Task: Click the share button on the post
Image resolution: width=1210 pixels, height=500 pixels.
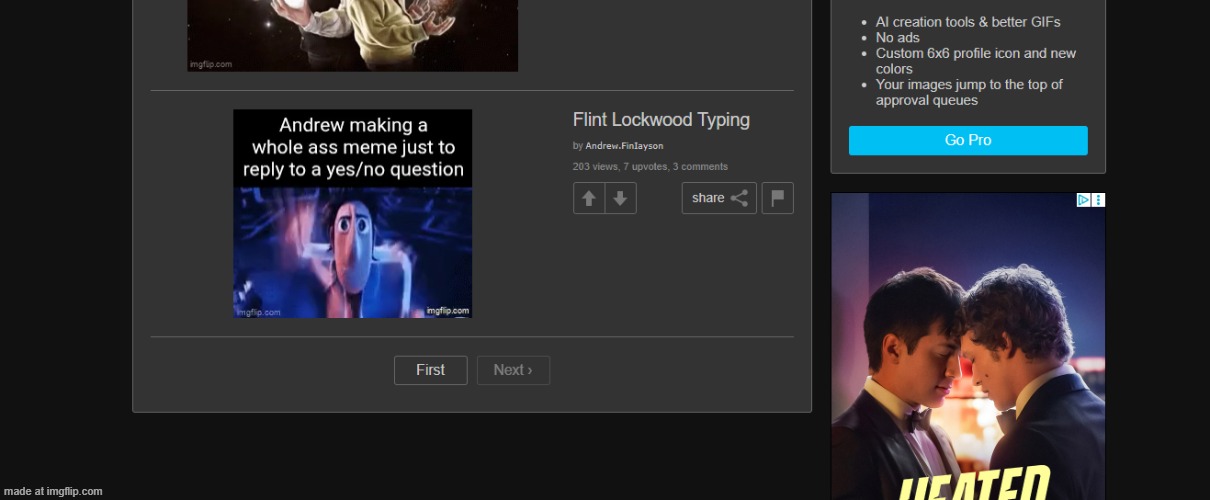Action: pyautogui.click(x=719, y=198)
